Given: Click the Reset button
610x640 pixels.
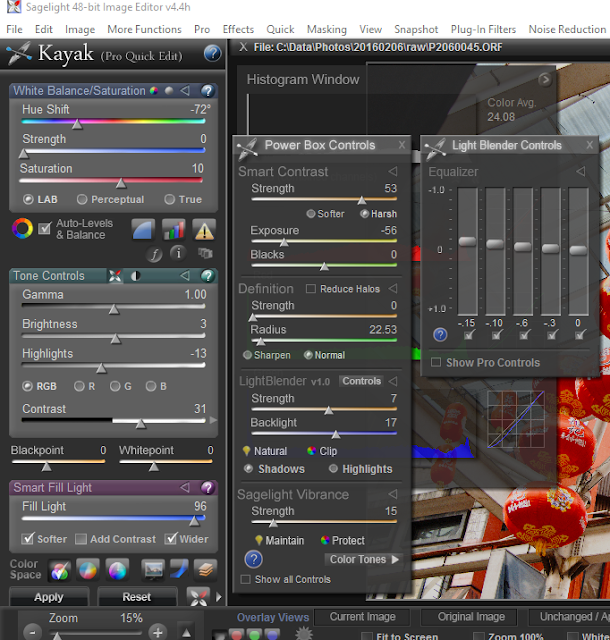Looking at the screenshot, I should point(137,597).
